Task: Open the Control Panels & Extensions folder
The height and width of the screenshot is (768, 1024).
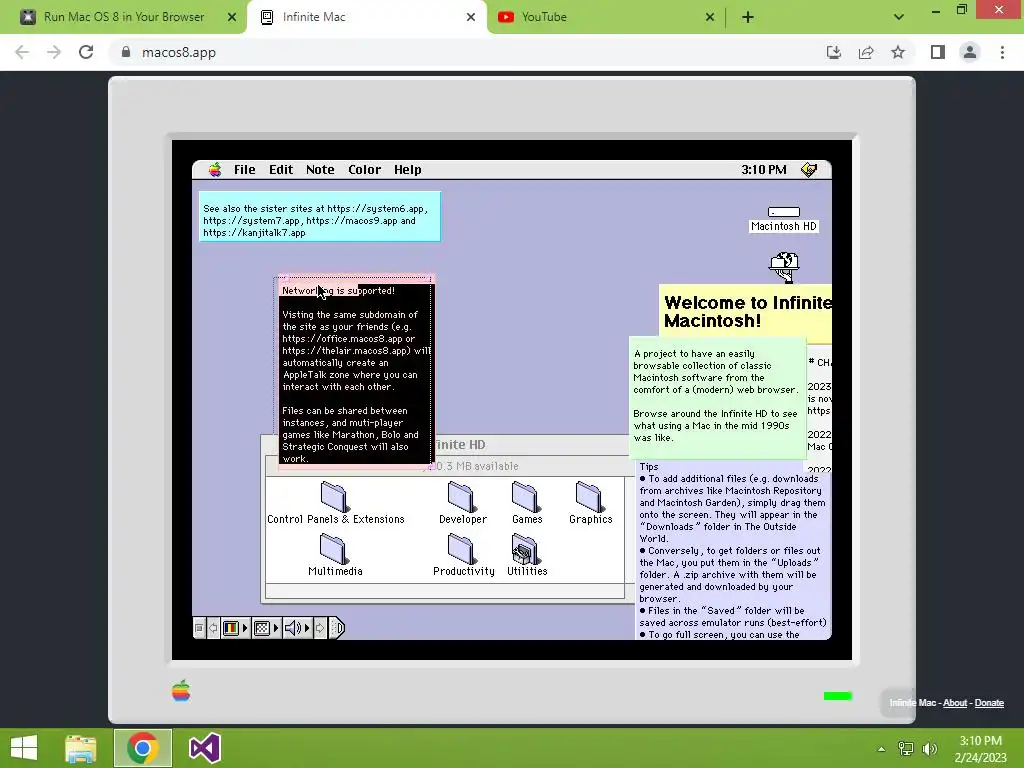Action: coord(335,503)
